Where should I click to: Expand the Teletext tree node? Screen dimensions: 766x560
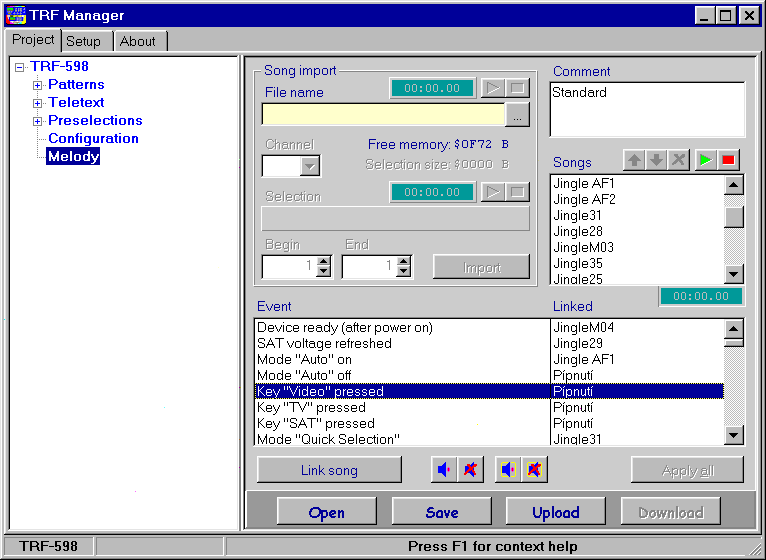tap(38, 103)
